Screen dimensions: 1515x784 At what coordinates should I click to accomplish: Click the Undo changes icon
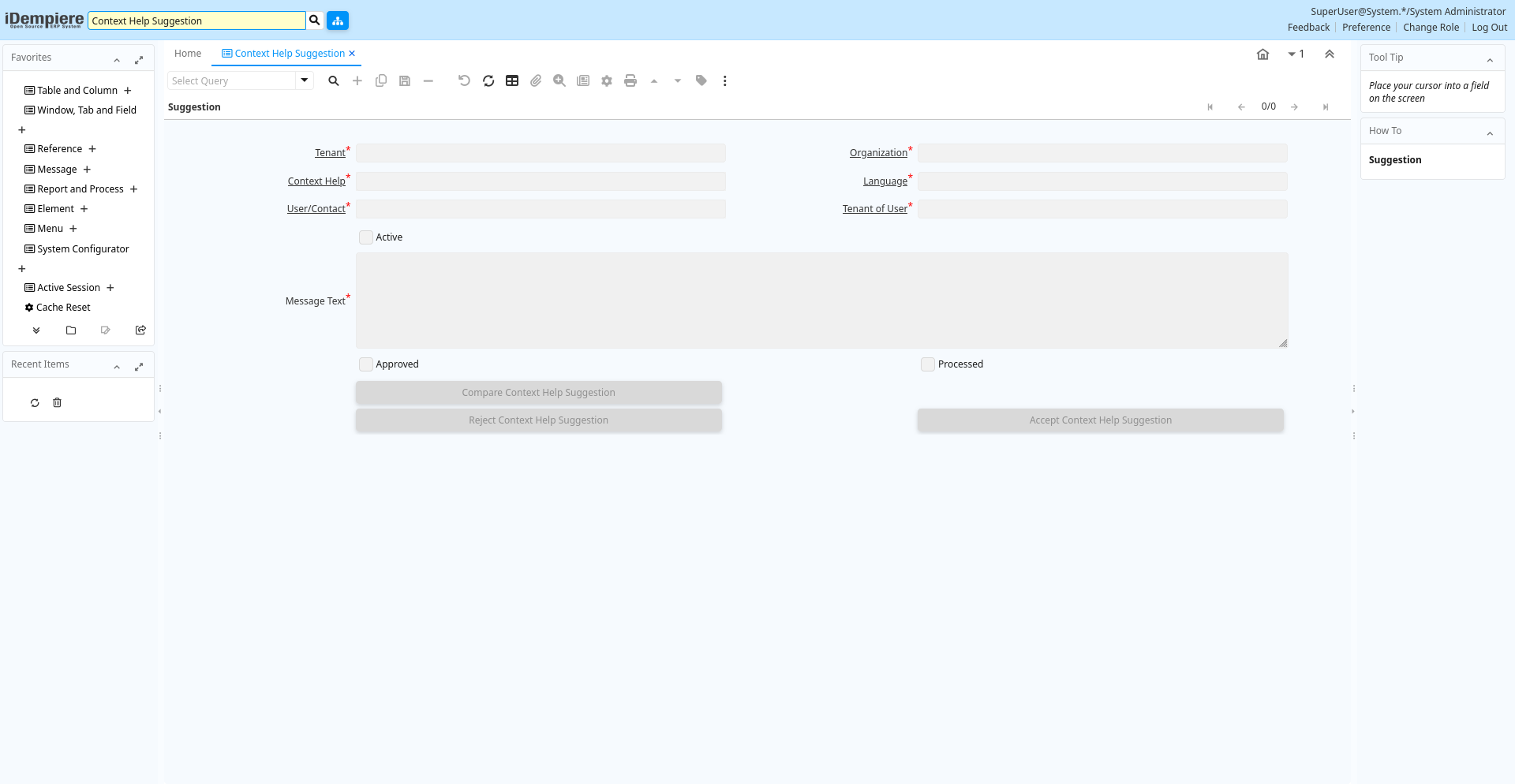464,80
